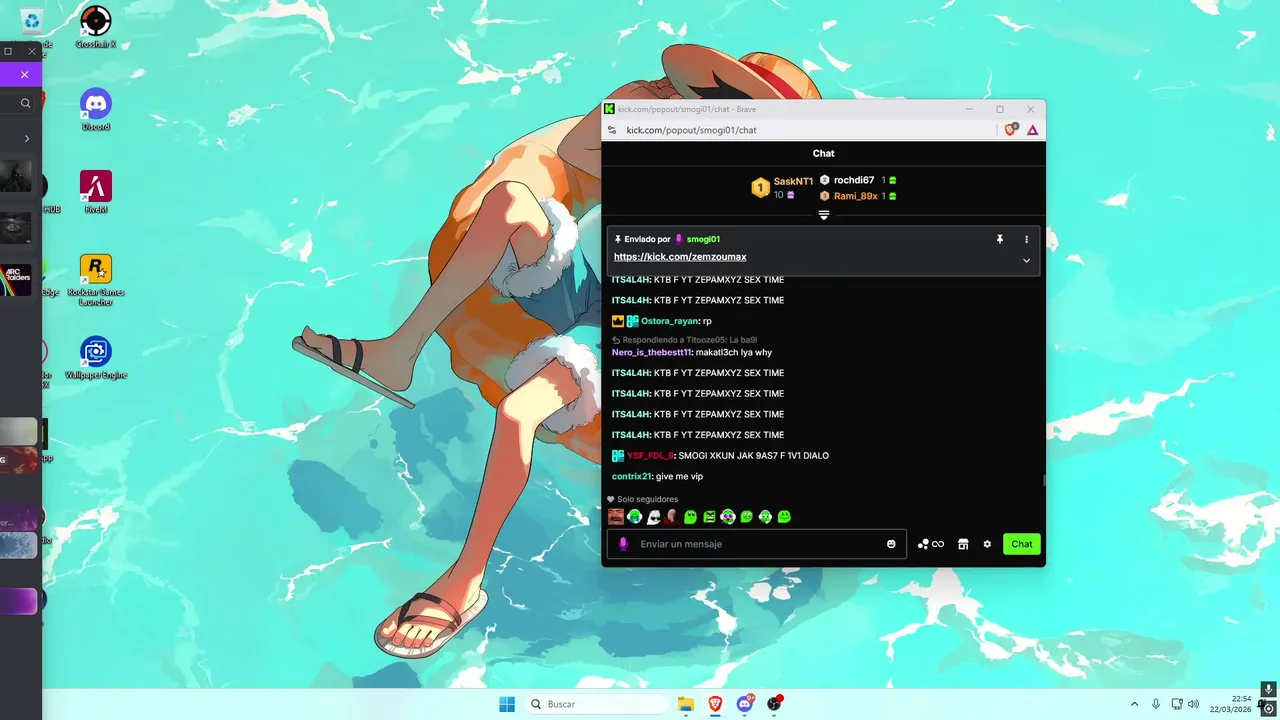Focus the Enviar un mensaje field
This screenshot has height=720, width=1280.
click(x=757, y=544)
